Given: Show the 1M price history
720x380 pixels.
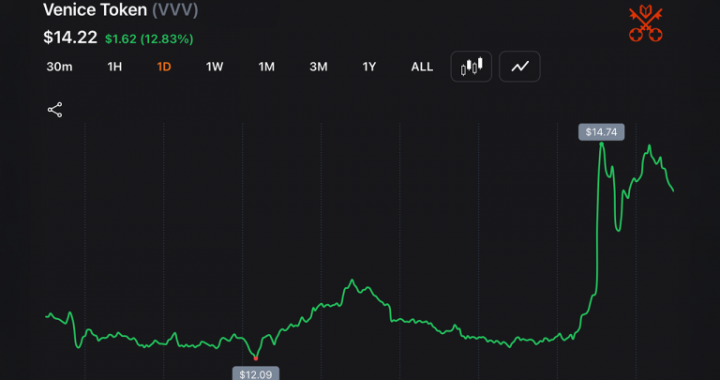Looking at the screenshot, I should 266,67.
